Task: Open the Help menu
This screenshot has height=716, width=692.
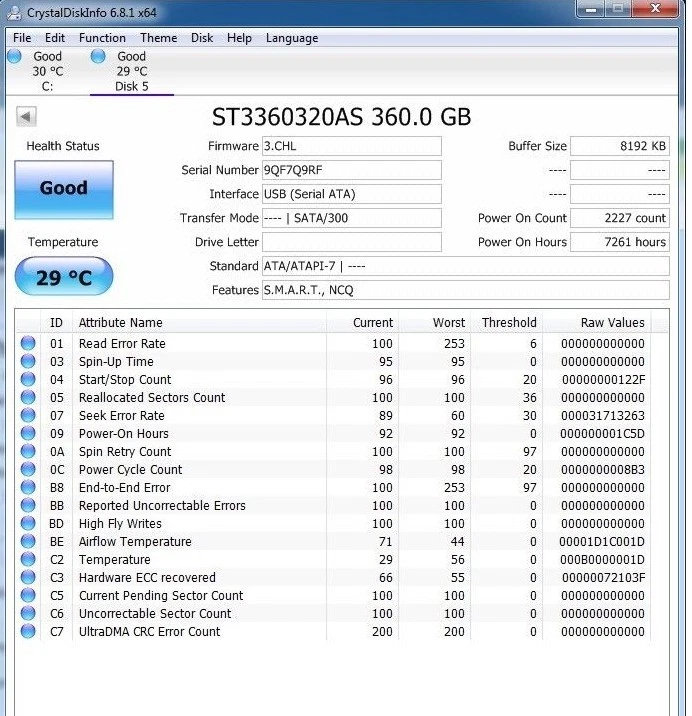Action: pyautogui.click(x=239, y=38)
